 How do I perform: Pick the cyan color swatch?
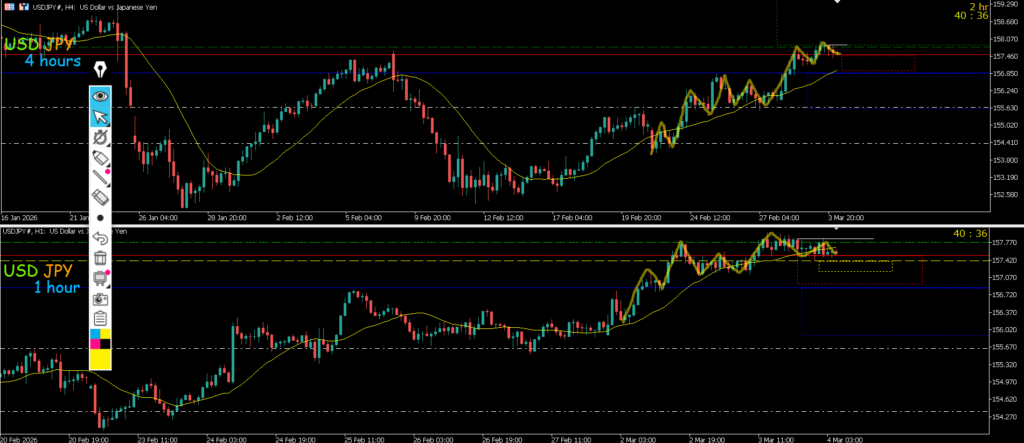(95, 334)
